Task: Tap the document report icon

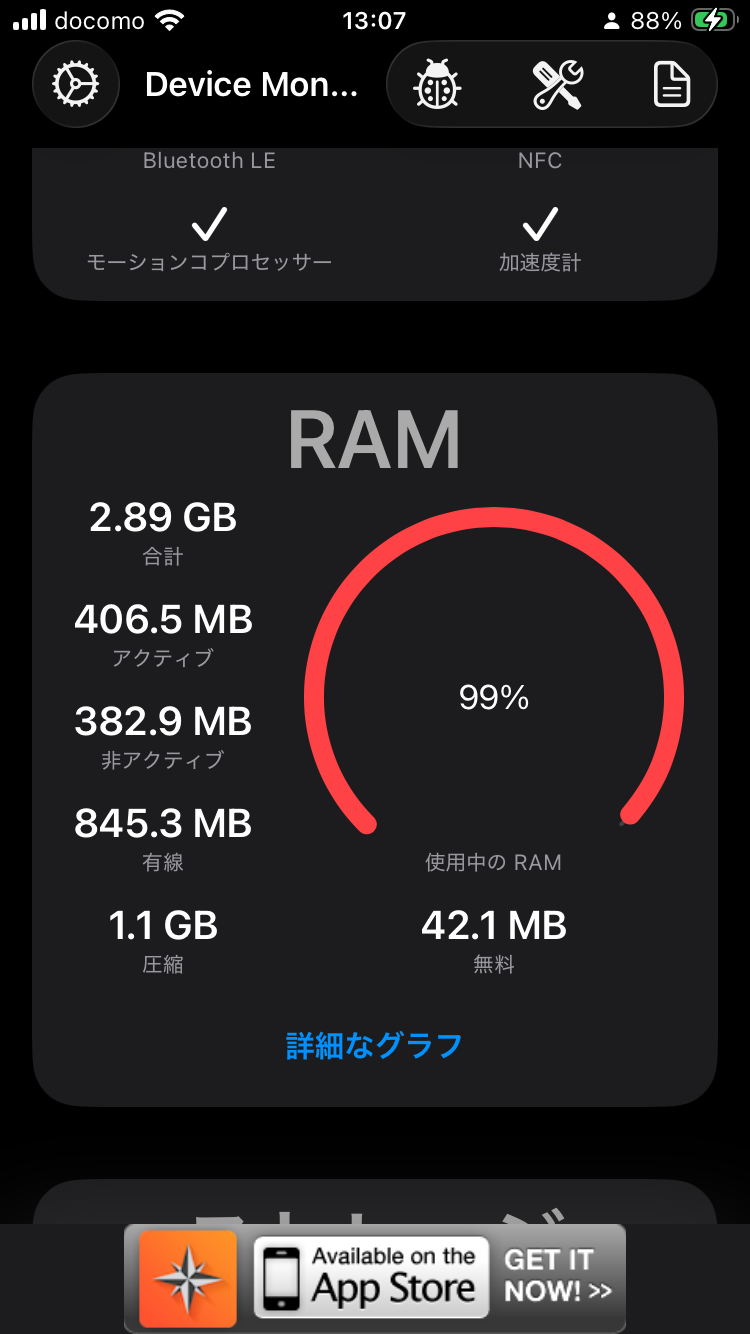Action: (x=672, y=85)
